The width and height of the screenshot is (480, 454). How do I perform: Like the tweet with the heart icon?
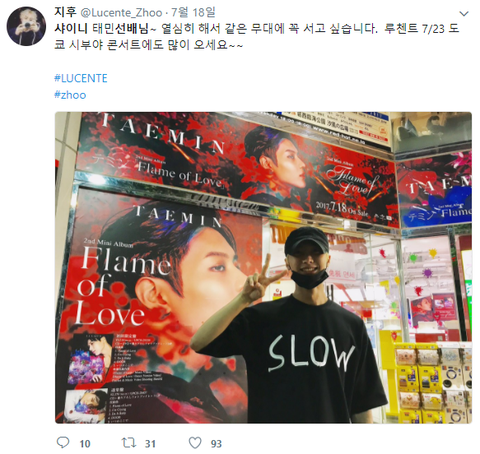195,443
